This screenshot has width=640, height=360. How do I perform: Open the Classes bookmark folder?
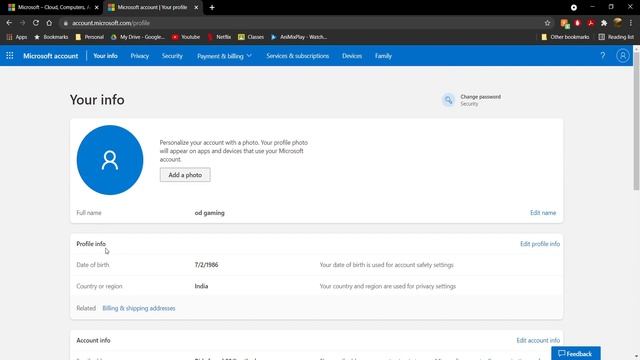pos(251,37)
